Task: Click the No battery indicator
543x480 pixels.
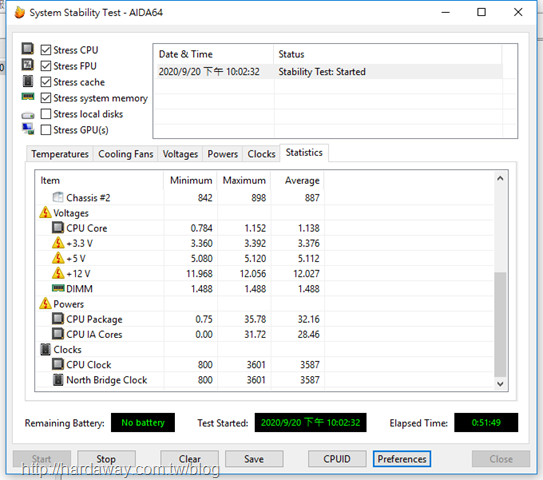Action: [143, 423]
